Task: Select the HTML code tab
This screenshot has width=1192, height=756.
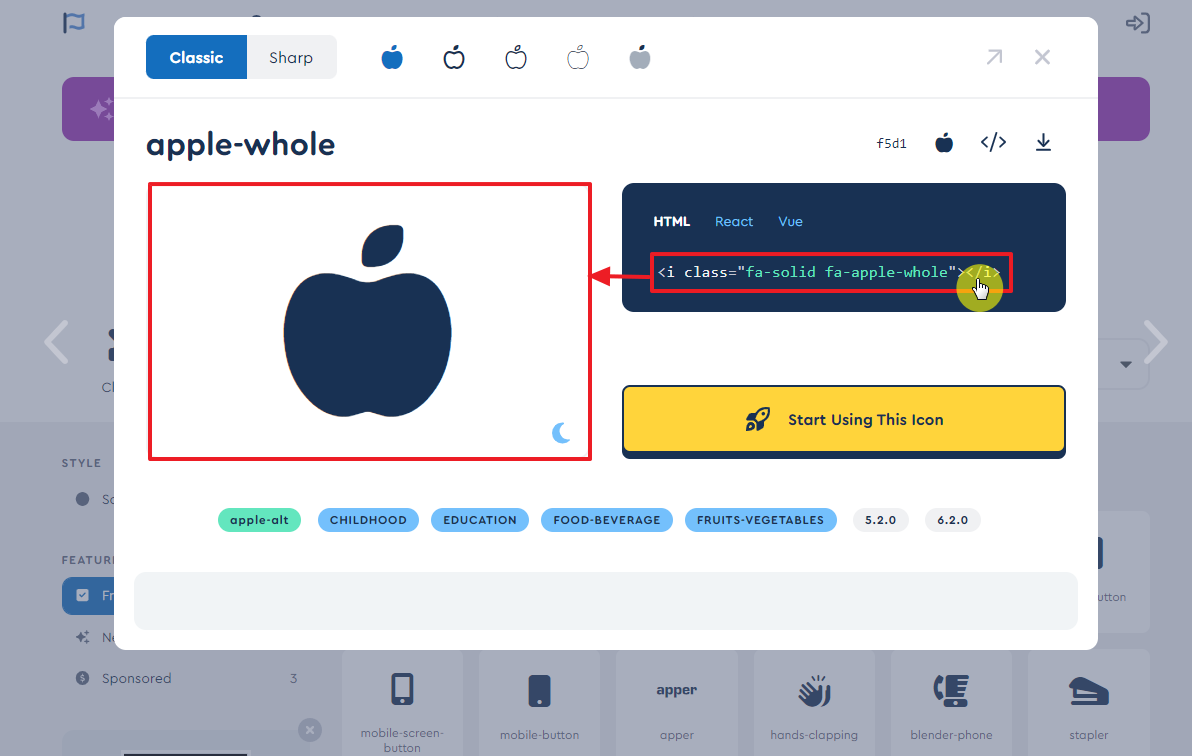Action: click(x=671, y=221)
